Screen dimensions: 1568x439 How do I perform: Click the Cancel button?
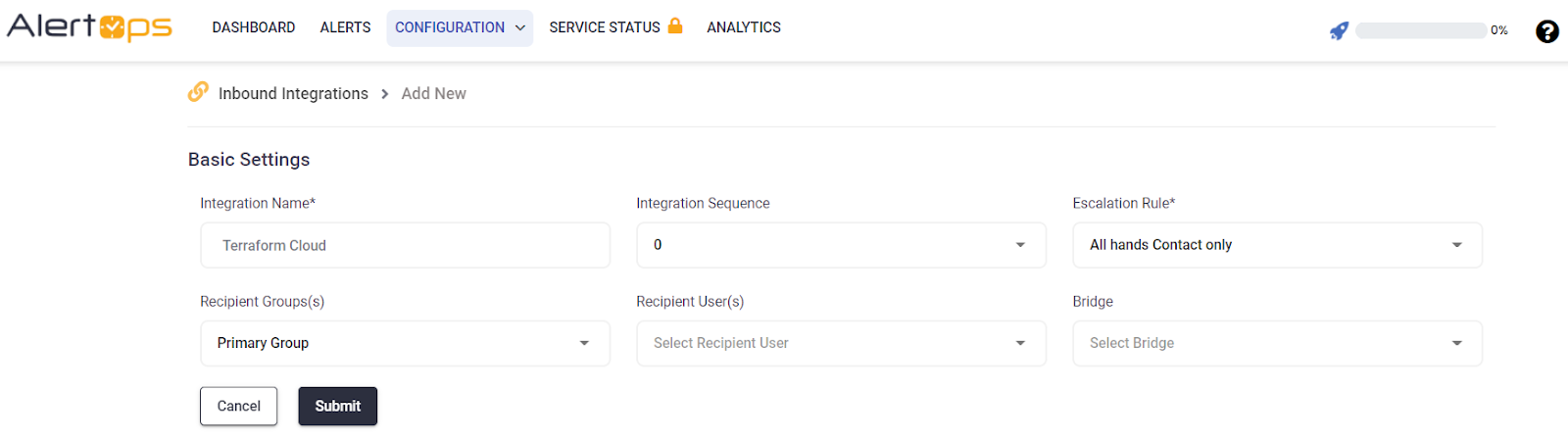tap(238, 406)
